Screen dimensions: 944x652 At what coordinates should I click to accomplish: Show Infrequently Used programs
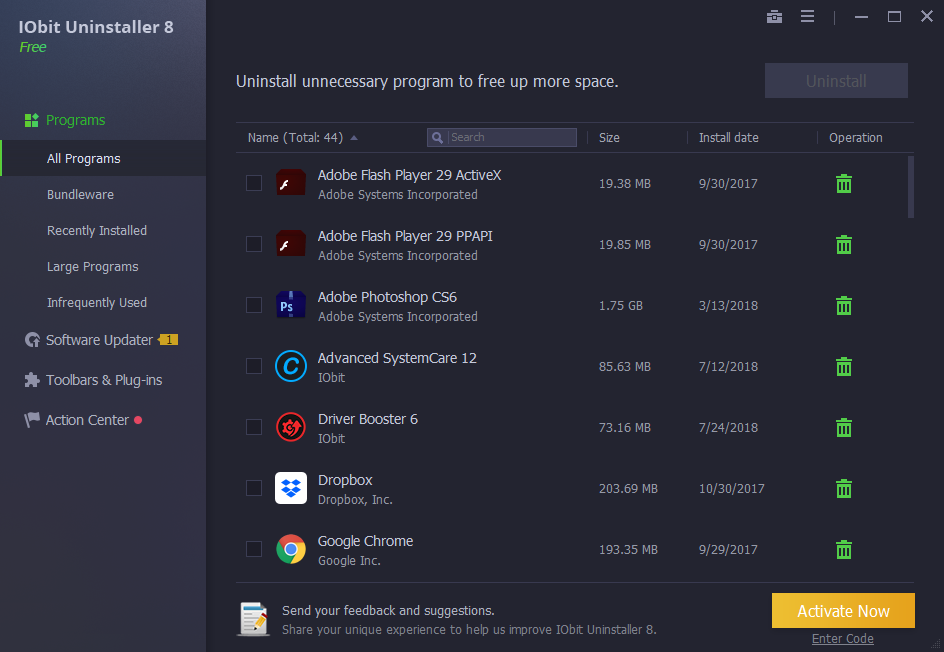pos(97,303)
